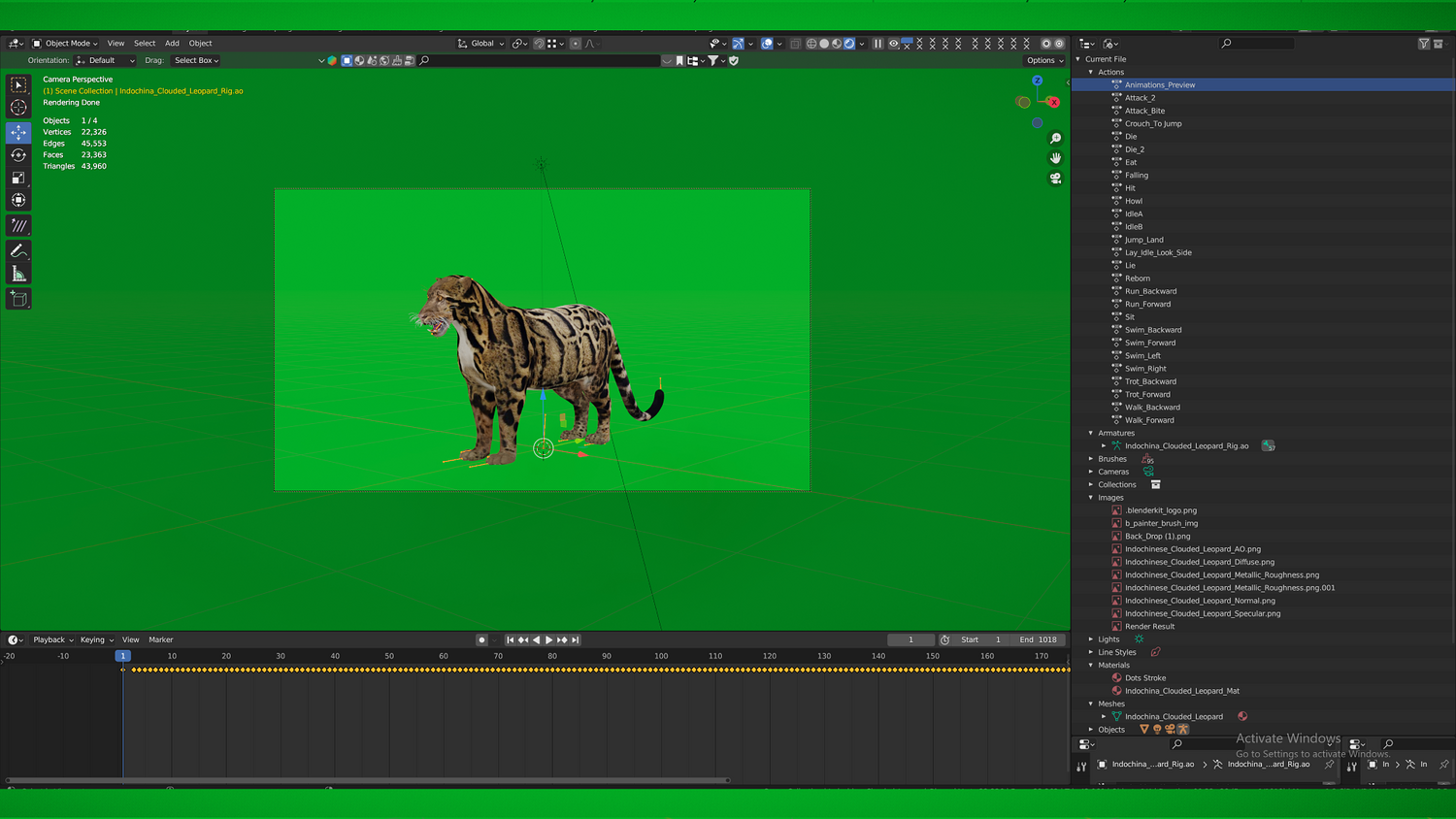Open the Options dropdown in viewport

[x=1045, y=60]
